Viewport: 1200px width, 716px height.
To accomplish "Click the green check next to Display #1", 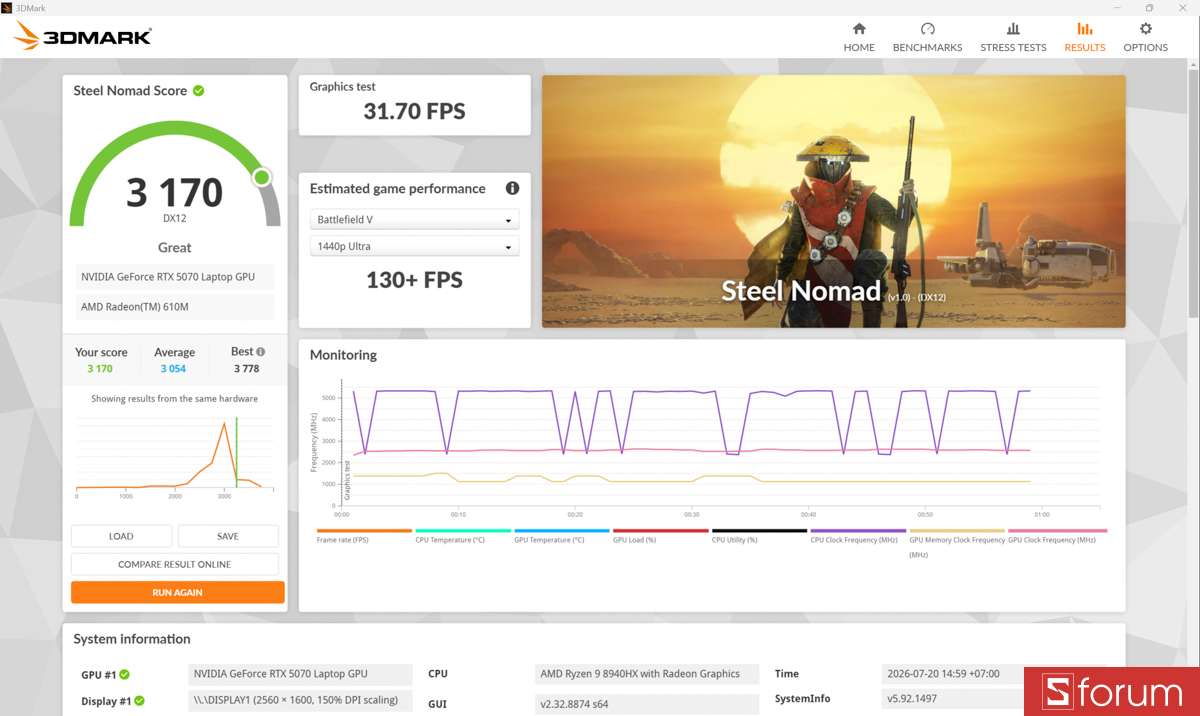I will coord(140,701).
